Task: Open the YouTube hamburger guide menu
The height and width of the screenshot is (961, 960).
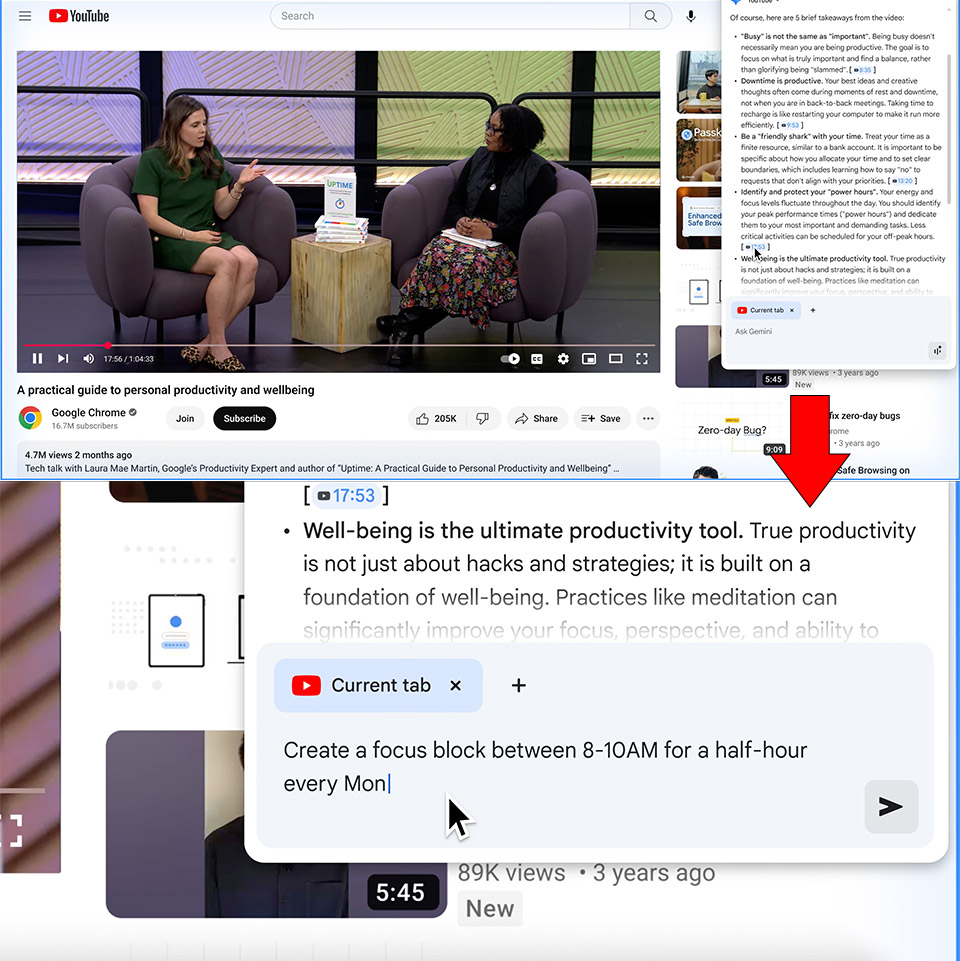Action: pos(25,16)
